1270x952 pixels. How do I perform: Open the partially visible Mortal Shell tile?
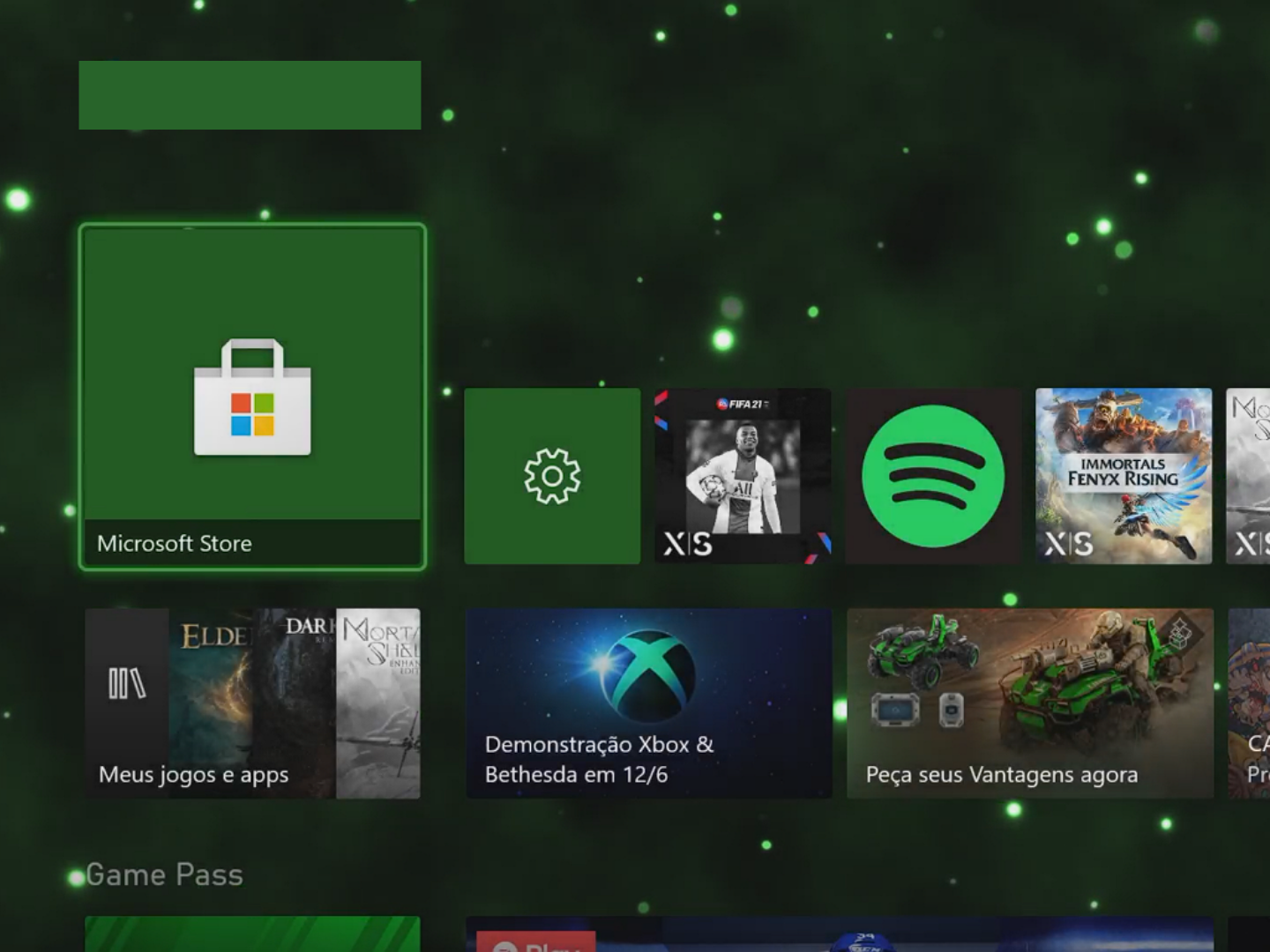1248,476
